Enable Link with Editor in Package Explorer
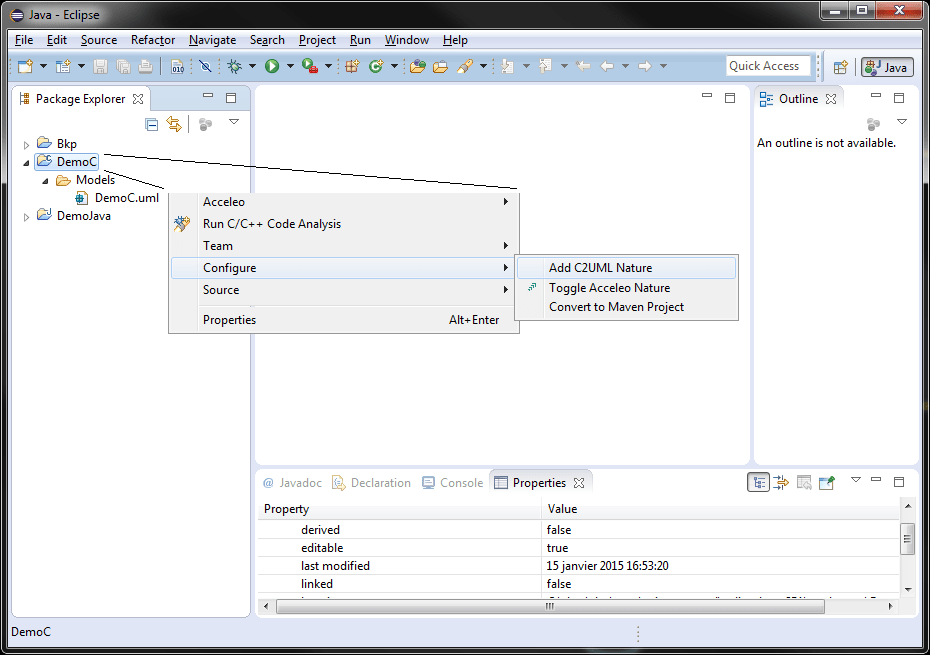The height and width of the screenshot is (655, 930). (x=172, y=123)
